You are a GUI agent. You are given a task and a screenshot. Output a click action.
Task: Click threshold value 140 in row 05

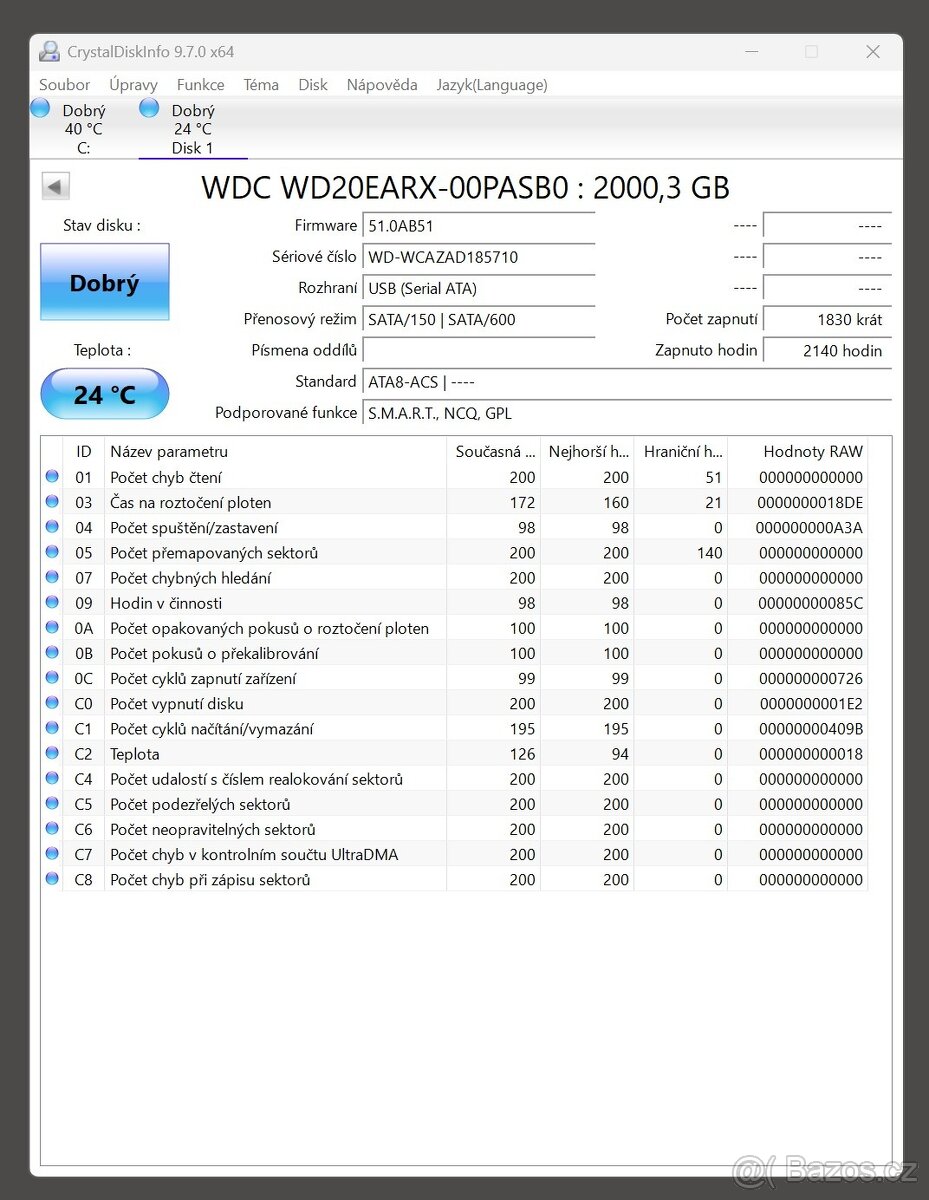point(710,553)
